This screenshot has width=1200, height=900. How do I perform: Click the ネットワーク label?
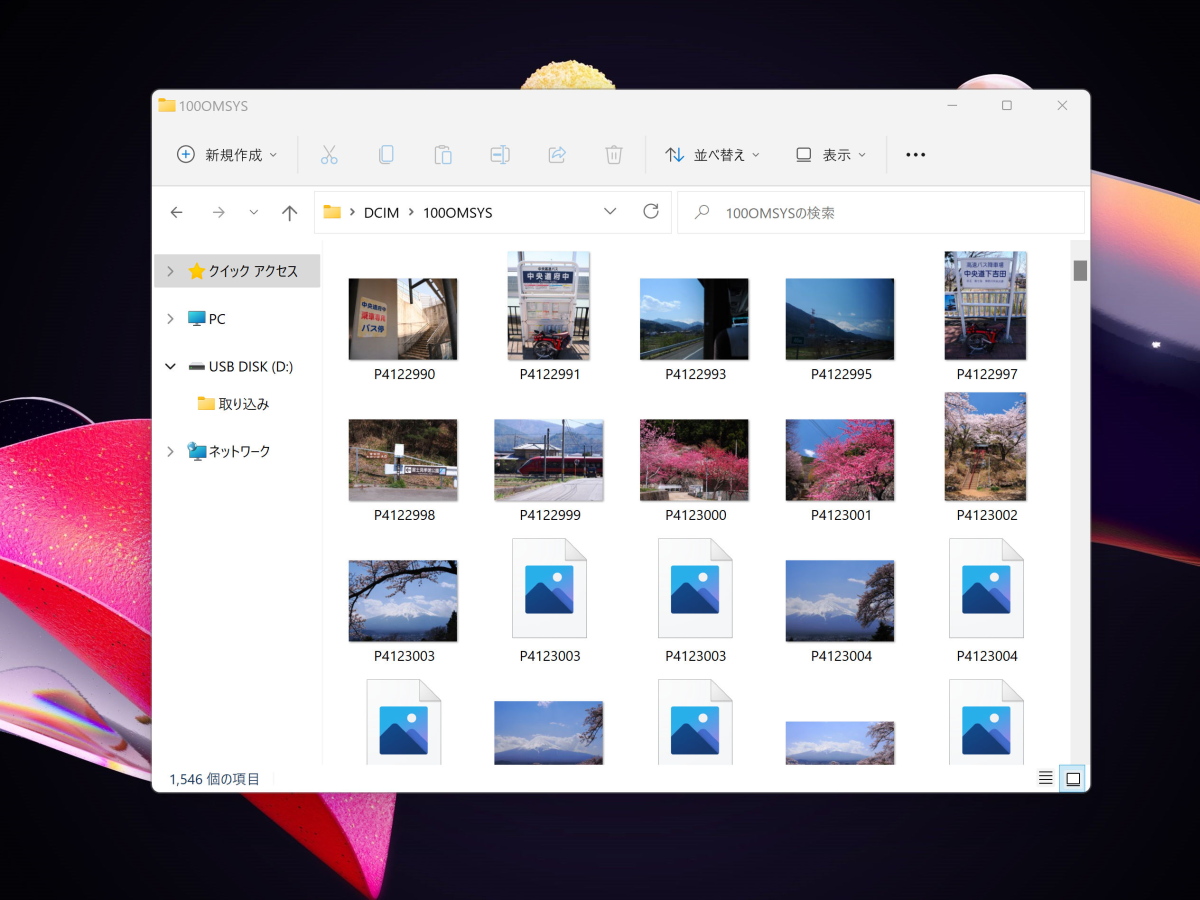240,452
